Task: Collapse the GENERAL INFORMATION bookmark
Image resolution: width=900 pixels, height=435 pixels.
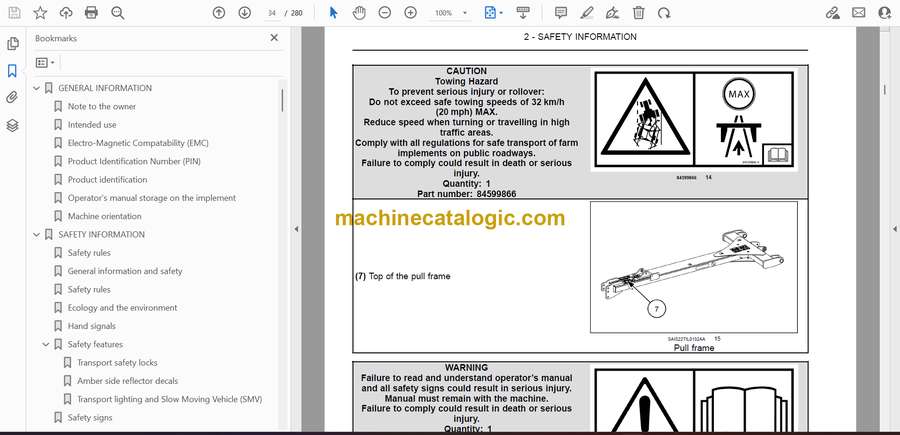Action: pyautogui.click(x=37, y=88)
